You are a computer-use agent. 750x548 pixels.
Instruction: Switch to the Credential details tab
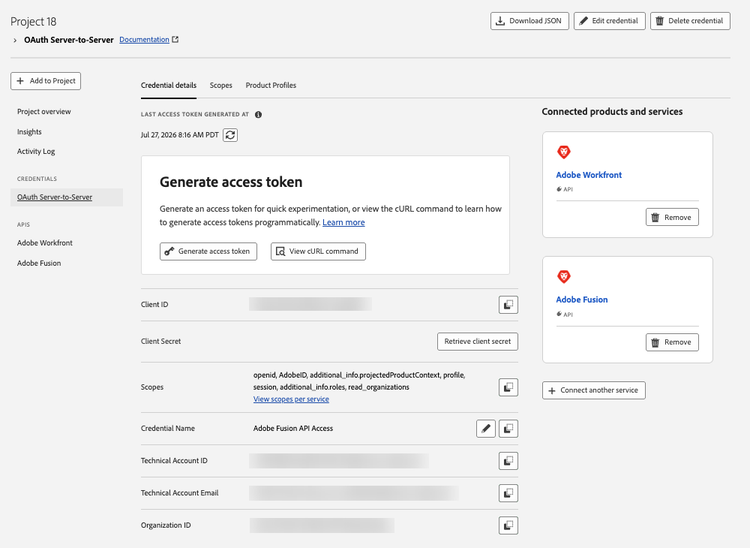tap(168, 85)
